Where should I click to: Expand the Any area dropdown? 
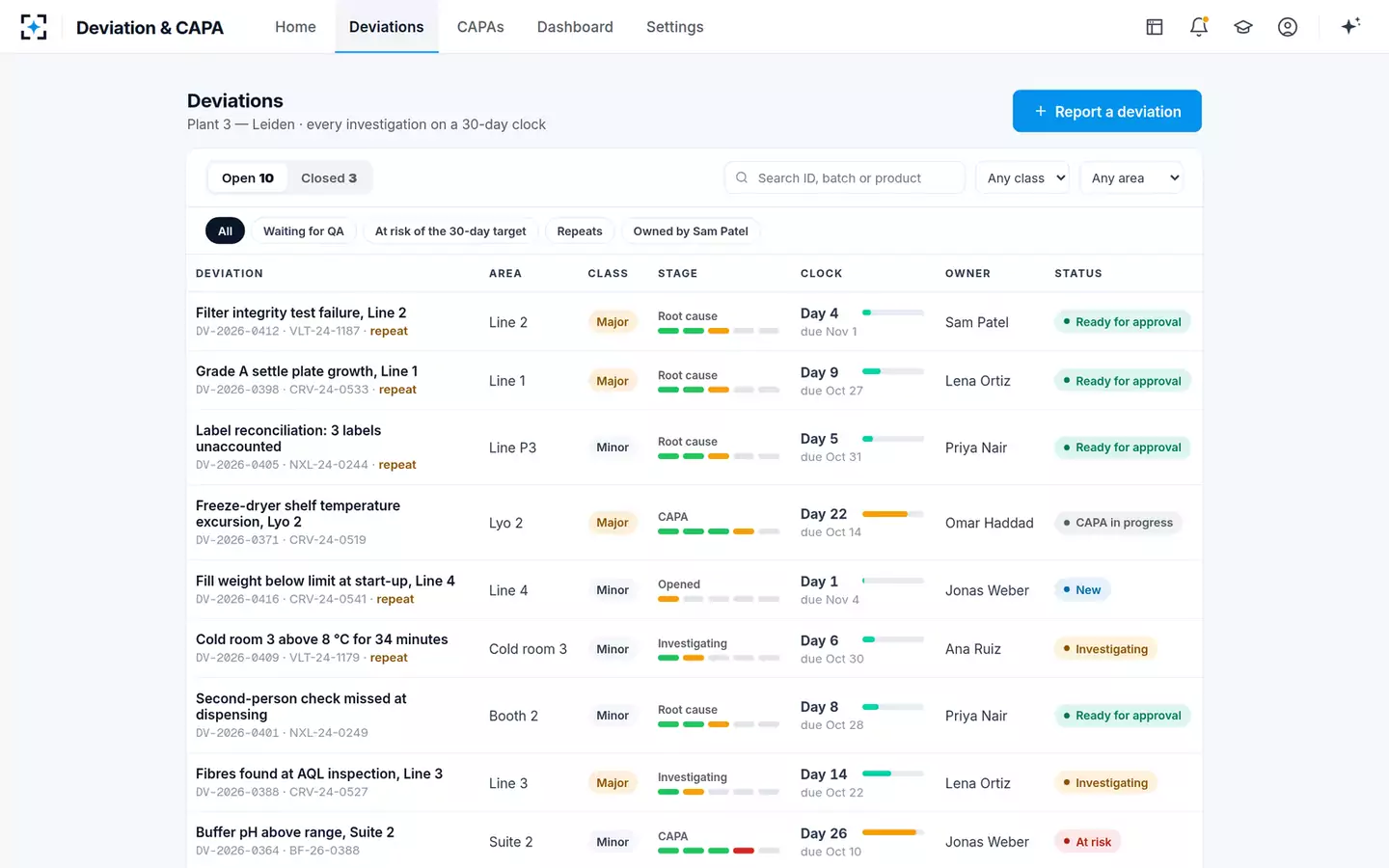point(1132,177)
